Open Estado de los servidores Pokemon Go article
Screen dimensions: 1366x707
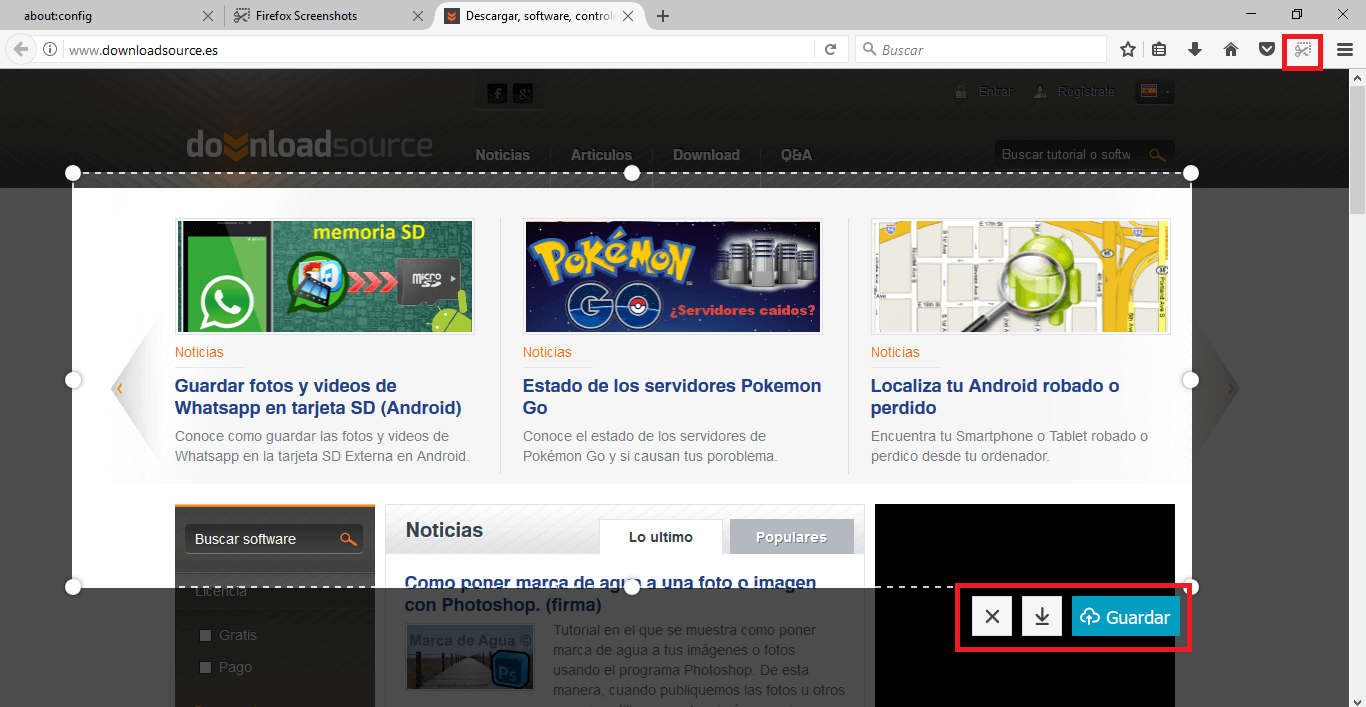point(672,397)
